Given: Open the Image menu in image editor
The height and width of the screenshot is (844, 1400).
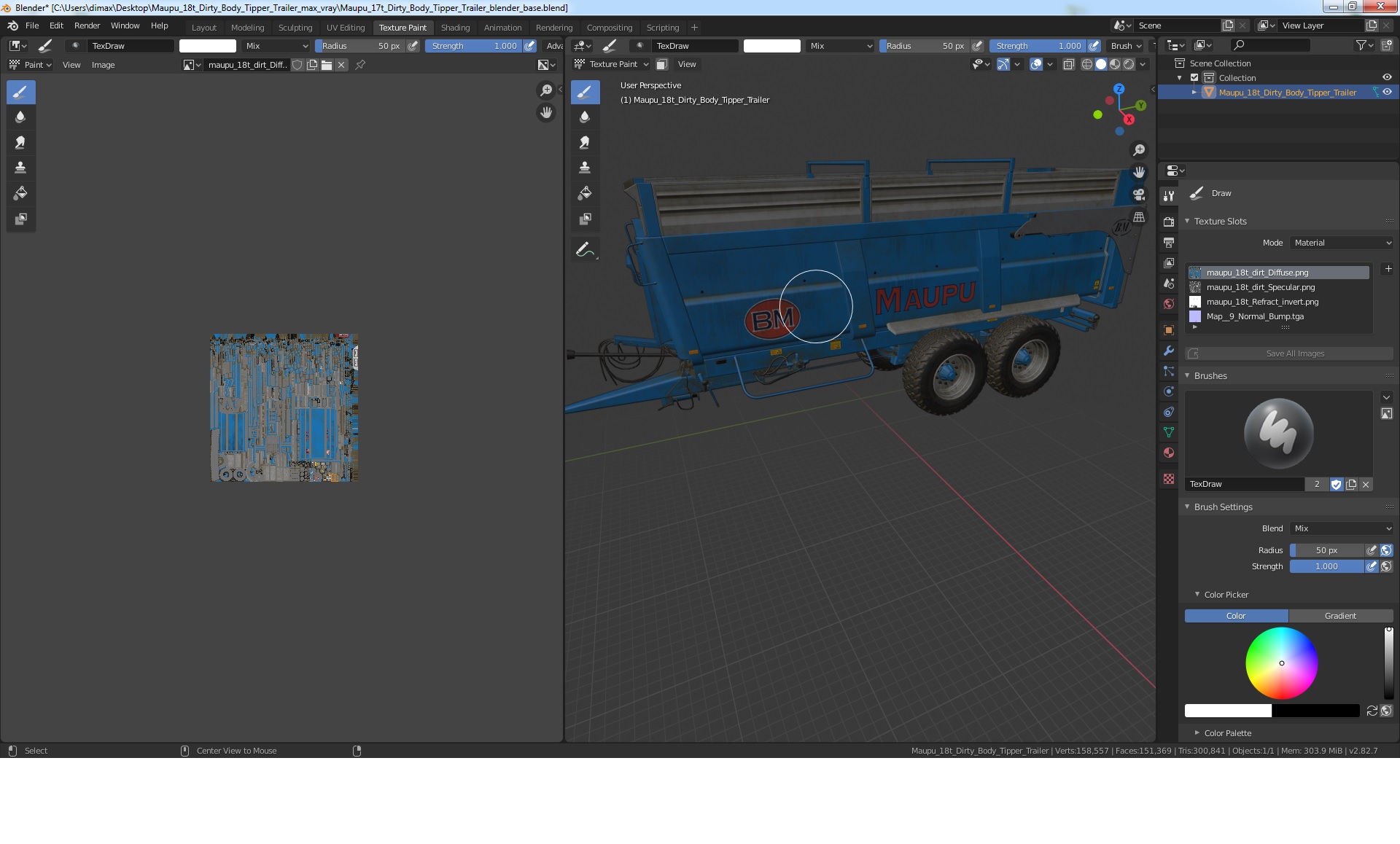Looking at the screenshot, I should 103,66.
